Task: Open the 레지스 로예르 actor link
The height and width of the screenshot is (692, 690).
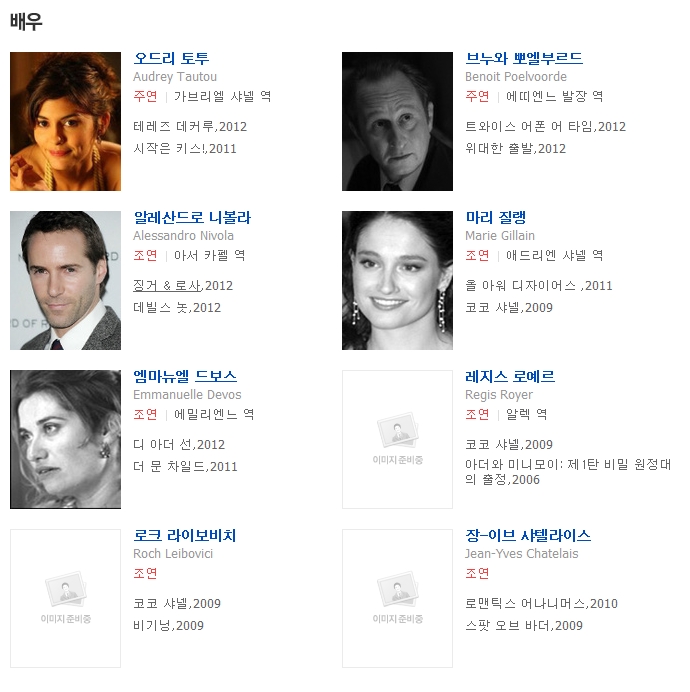Action: tap(510, 376)
